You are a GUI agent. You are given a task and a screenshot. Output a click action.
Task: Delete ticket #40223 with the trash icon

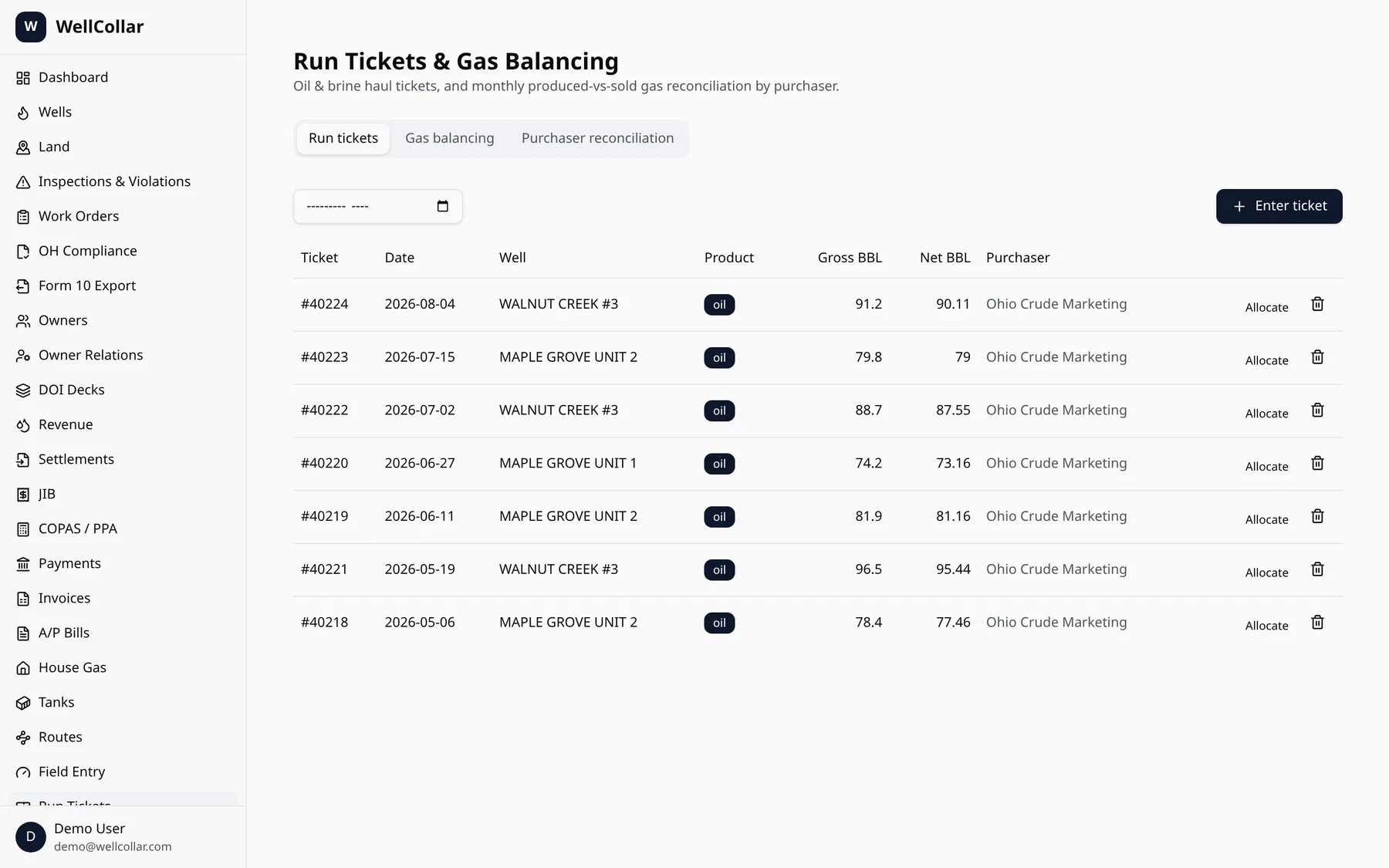click(x=1317, y=357)
